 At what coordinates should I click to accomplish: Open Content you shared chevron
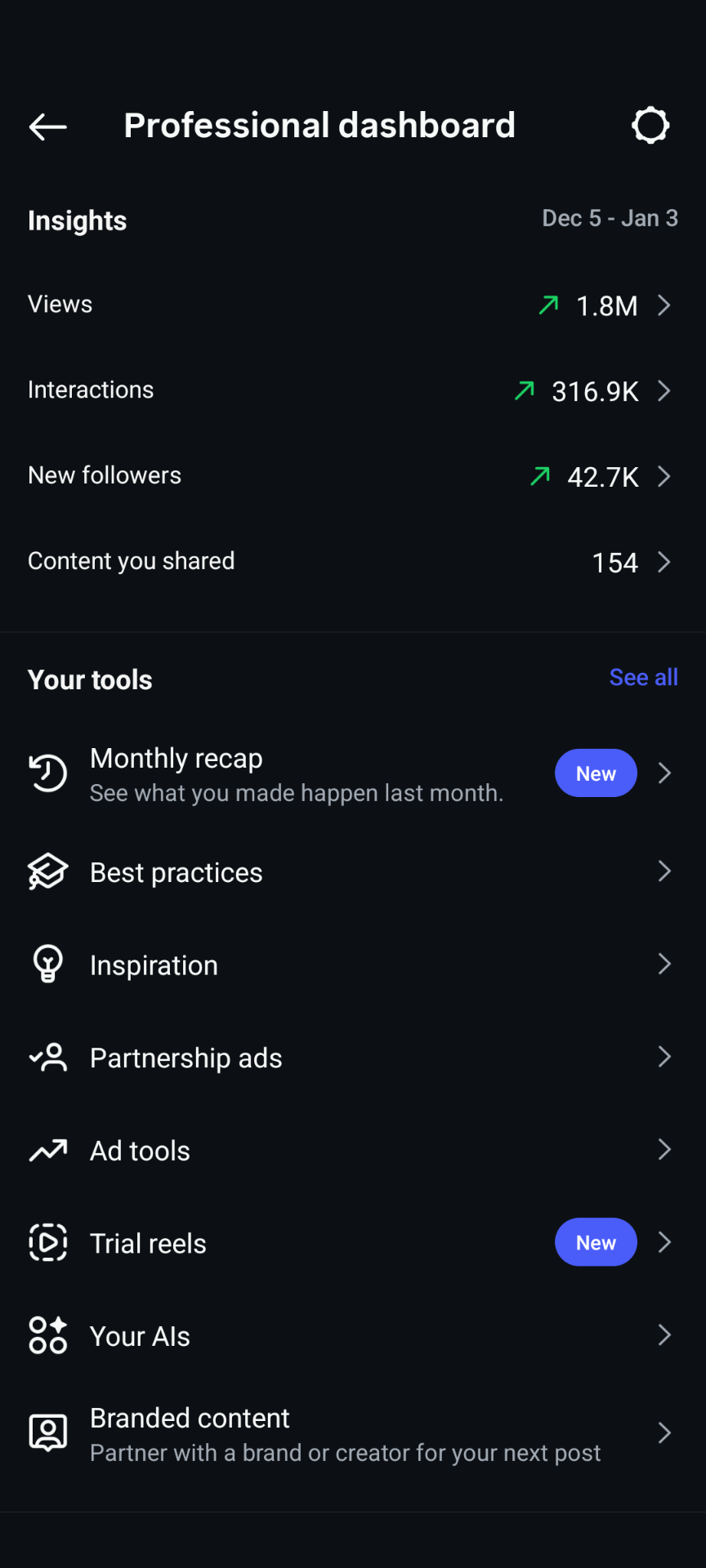click(664, 562)
